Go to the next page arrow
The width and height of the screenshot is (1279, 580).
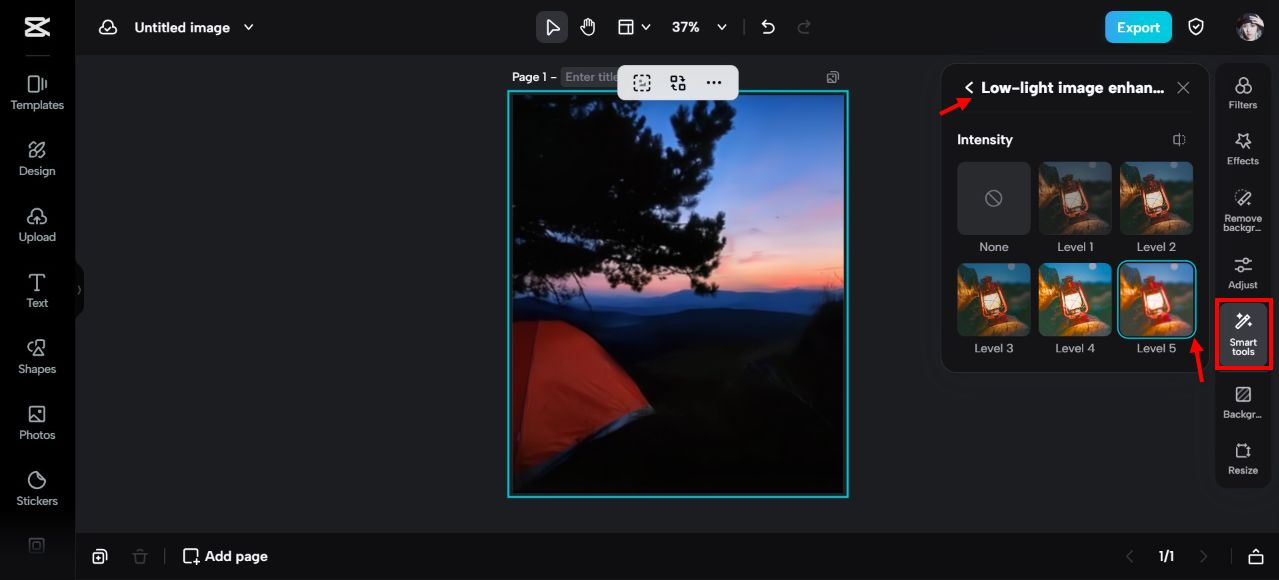(1204, 556)
